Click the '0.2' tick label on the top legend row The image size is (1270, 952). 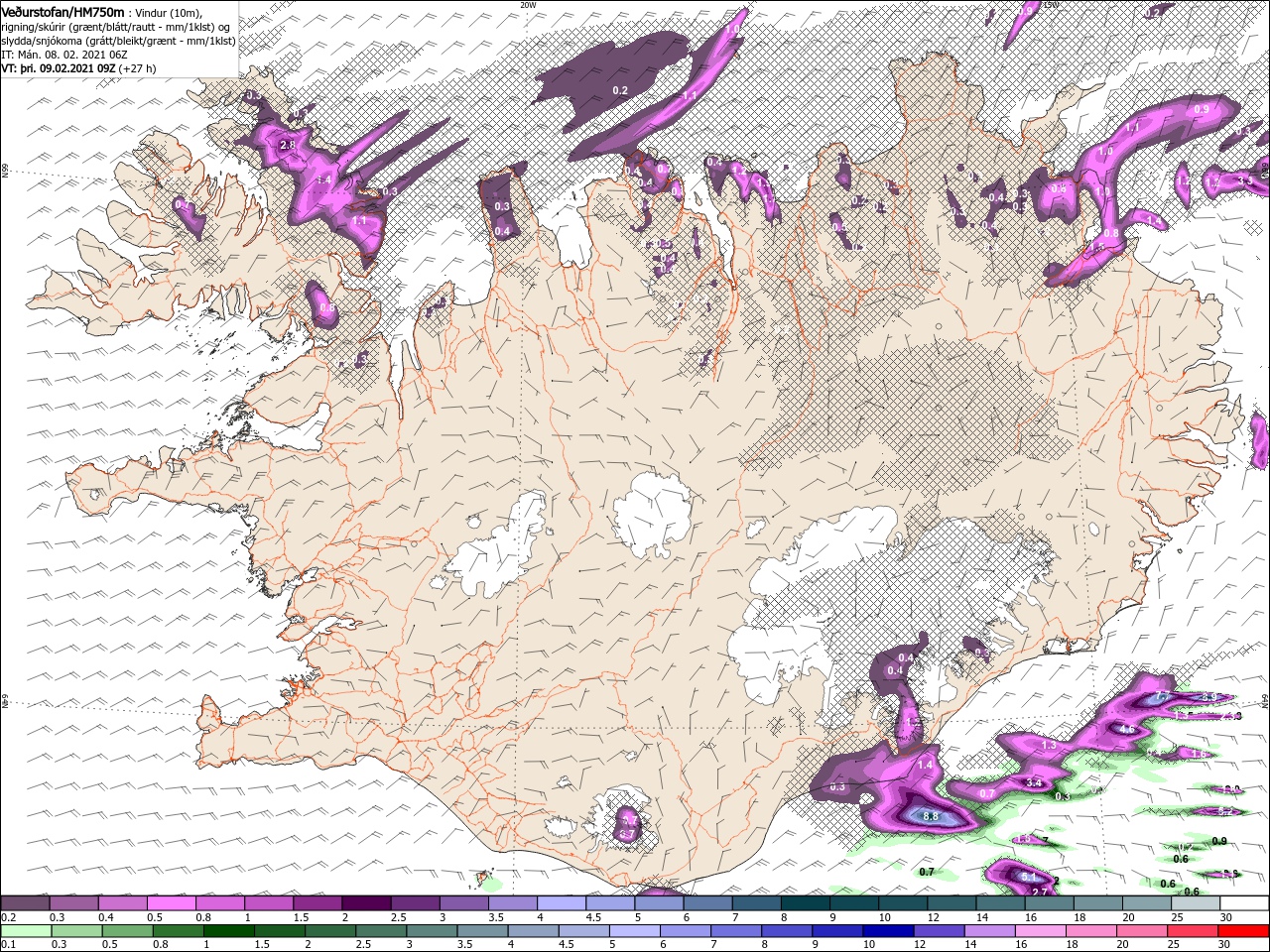click(x=9, y=917)
